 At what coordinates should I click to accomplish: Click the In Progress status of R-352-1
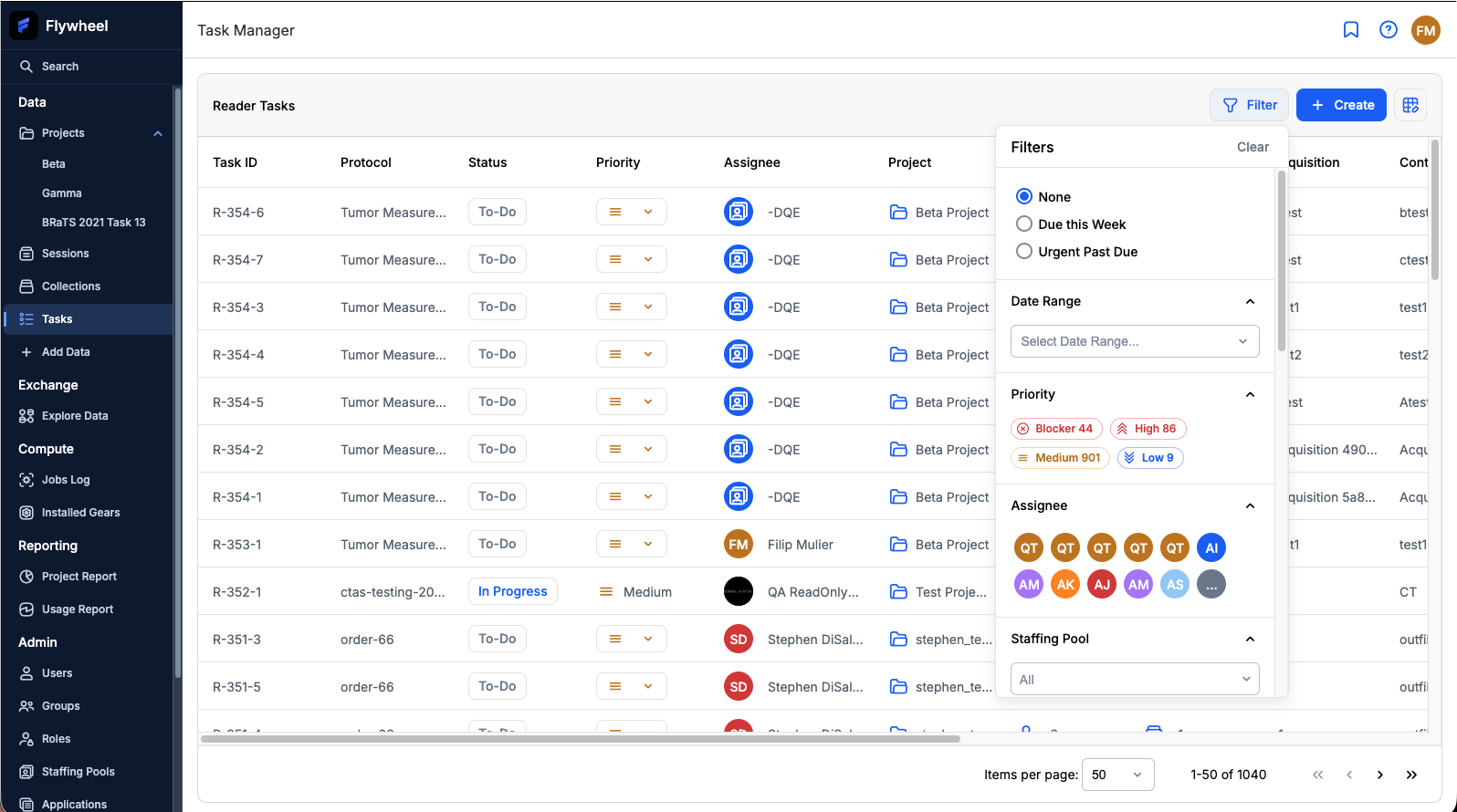(x=513, y=591)
